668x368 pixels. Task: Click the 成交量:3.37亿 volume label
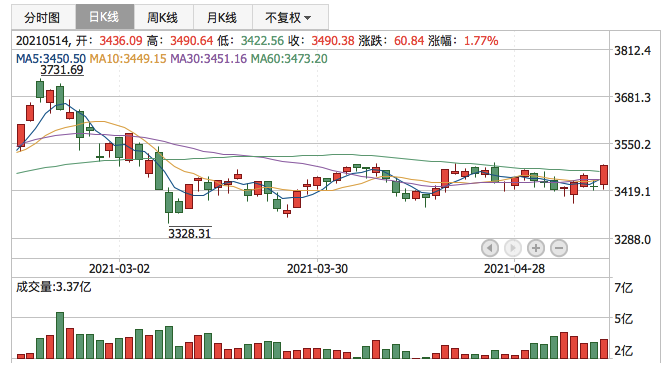tap(54, 287)
